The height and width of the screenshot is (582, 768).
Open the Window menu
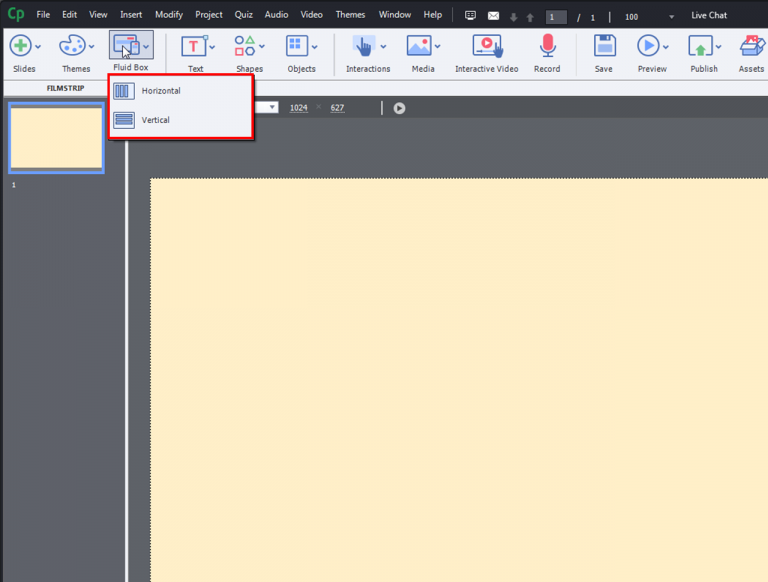pyautogui.click(x=395, y=15)
